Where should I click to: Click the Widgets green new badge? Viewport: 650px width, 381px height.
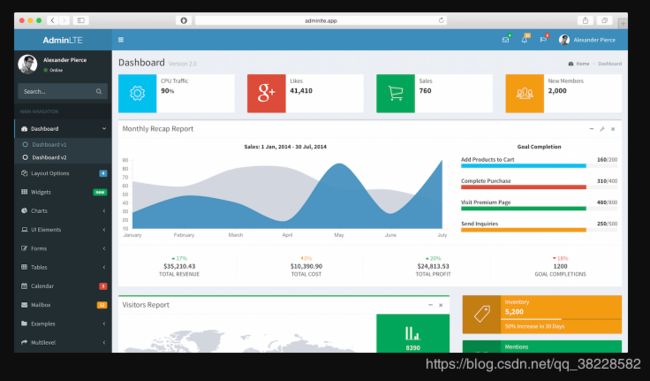click(x=100, y=192)
